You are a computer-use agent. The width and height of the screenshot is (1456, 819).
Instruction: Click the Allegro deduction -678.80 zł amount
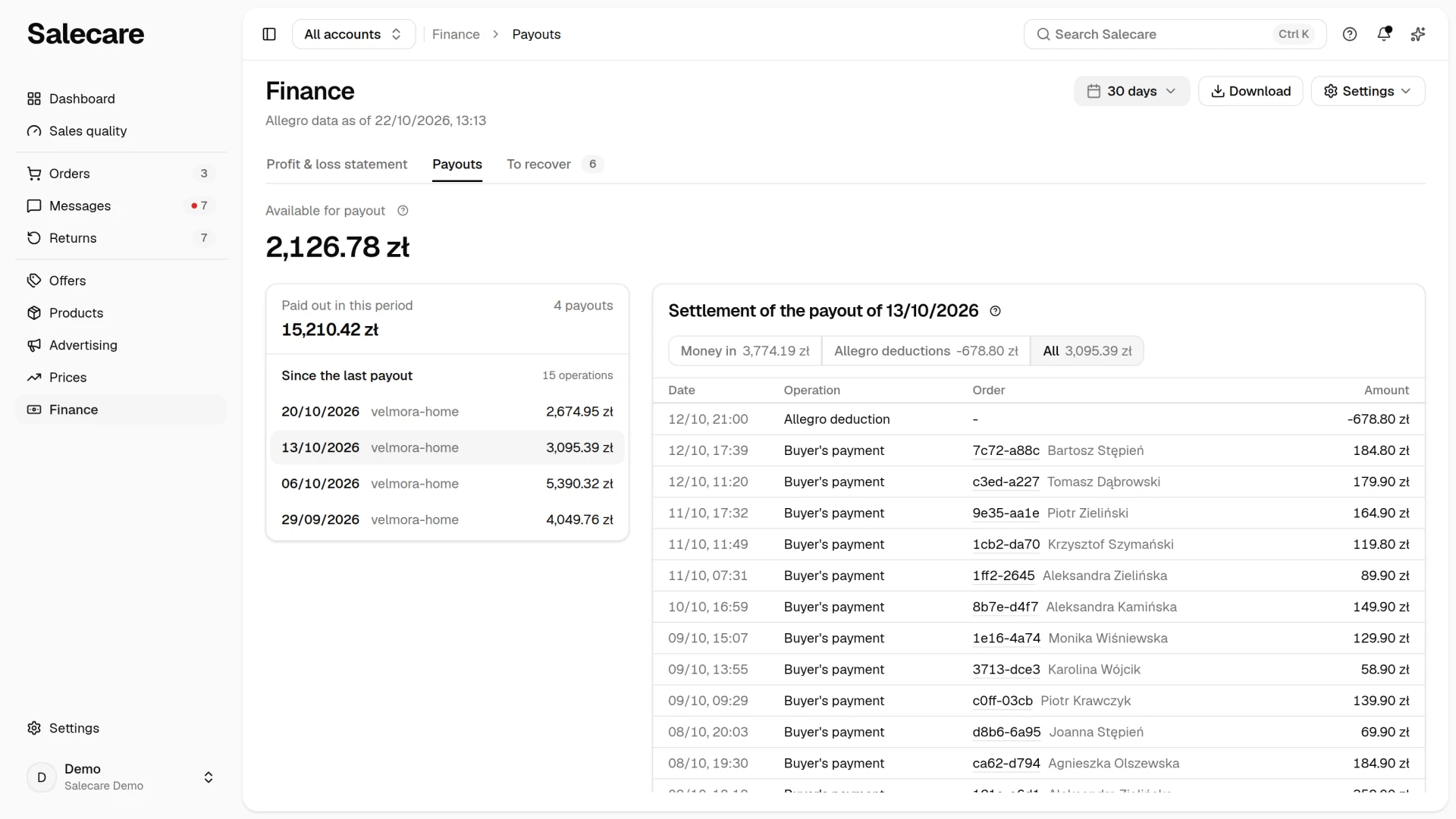(x=1378, y=419)
